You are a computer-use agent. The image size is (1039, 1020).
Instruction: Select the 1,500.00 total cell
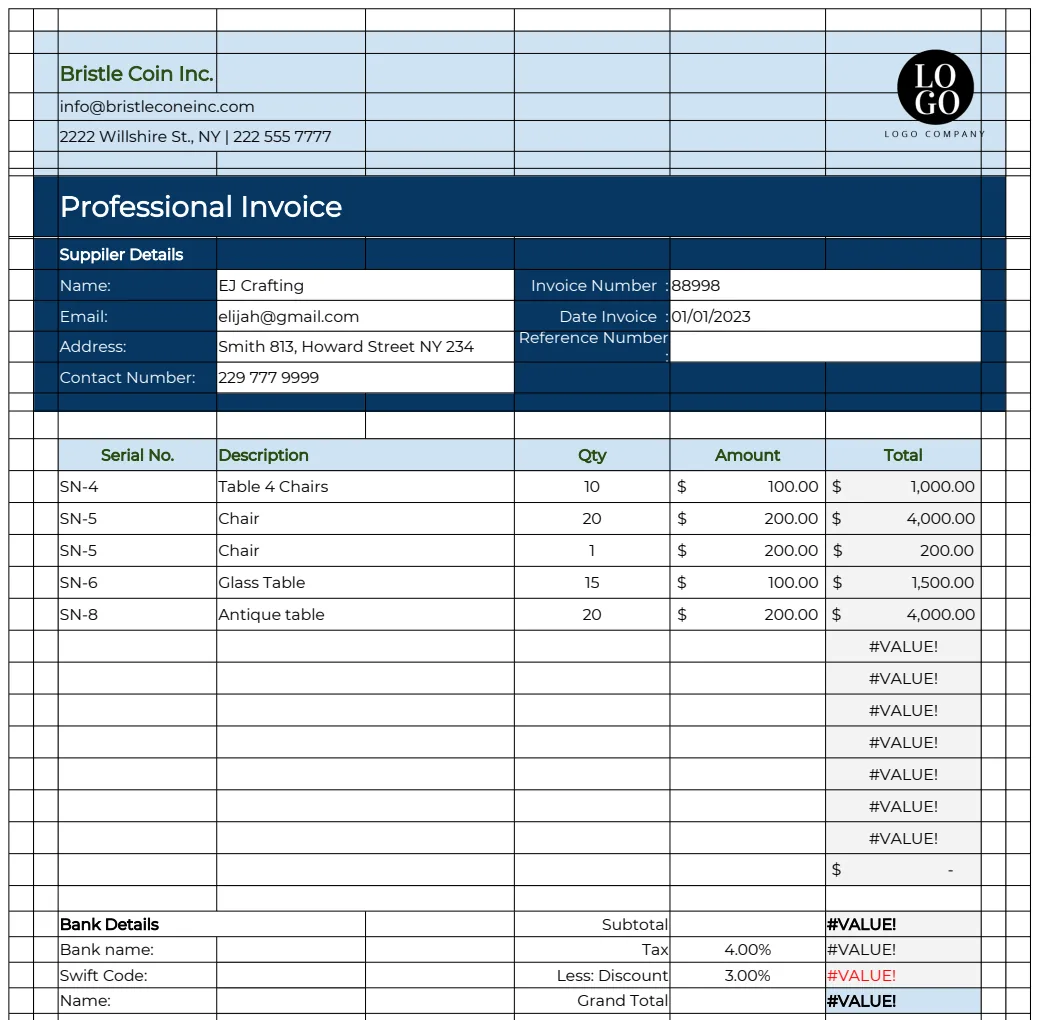[903, 583]
